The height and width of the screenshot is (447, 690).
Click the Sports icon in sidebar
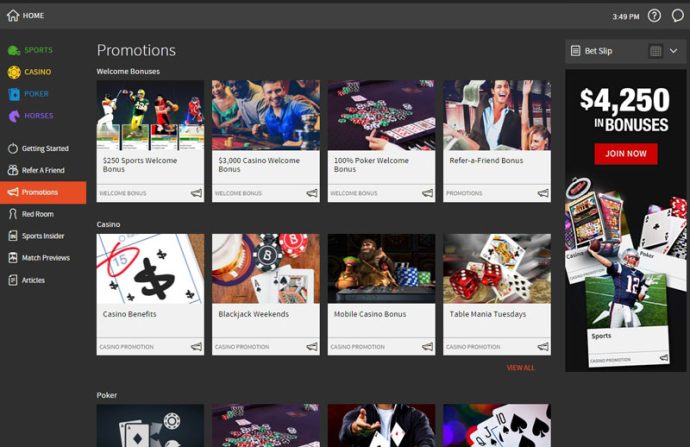(x=14, y=50)
